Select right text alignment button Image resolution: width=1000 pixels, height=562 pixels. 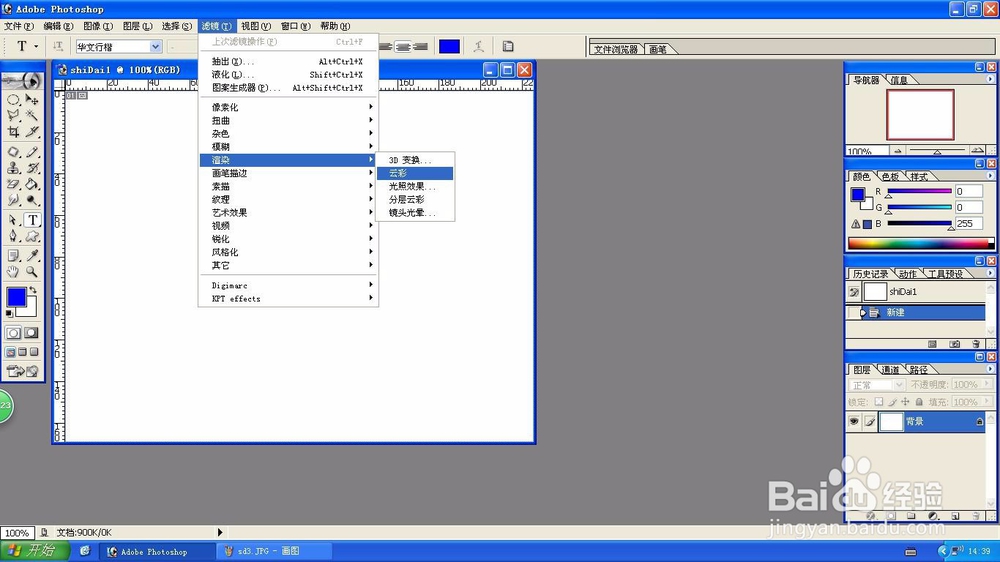point(420,47)
